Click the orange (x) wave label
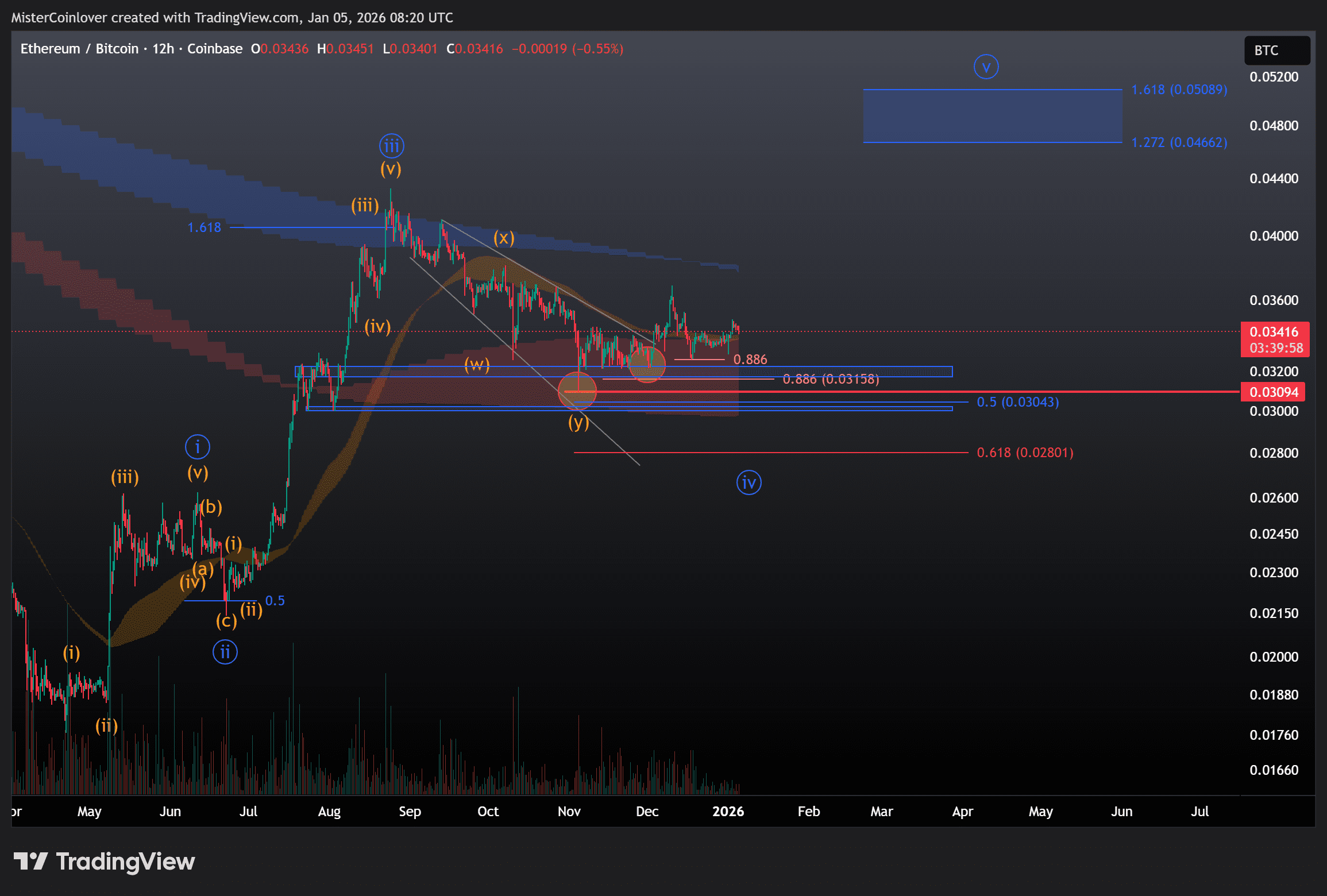1327x896 pixels. [x=503, y=238]
